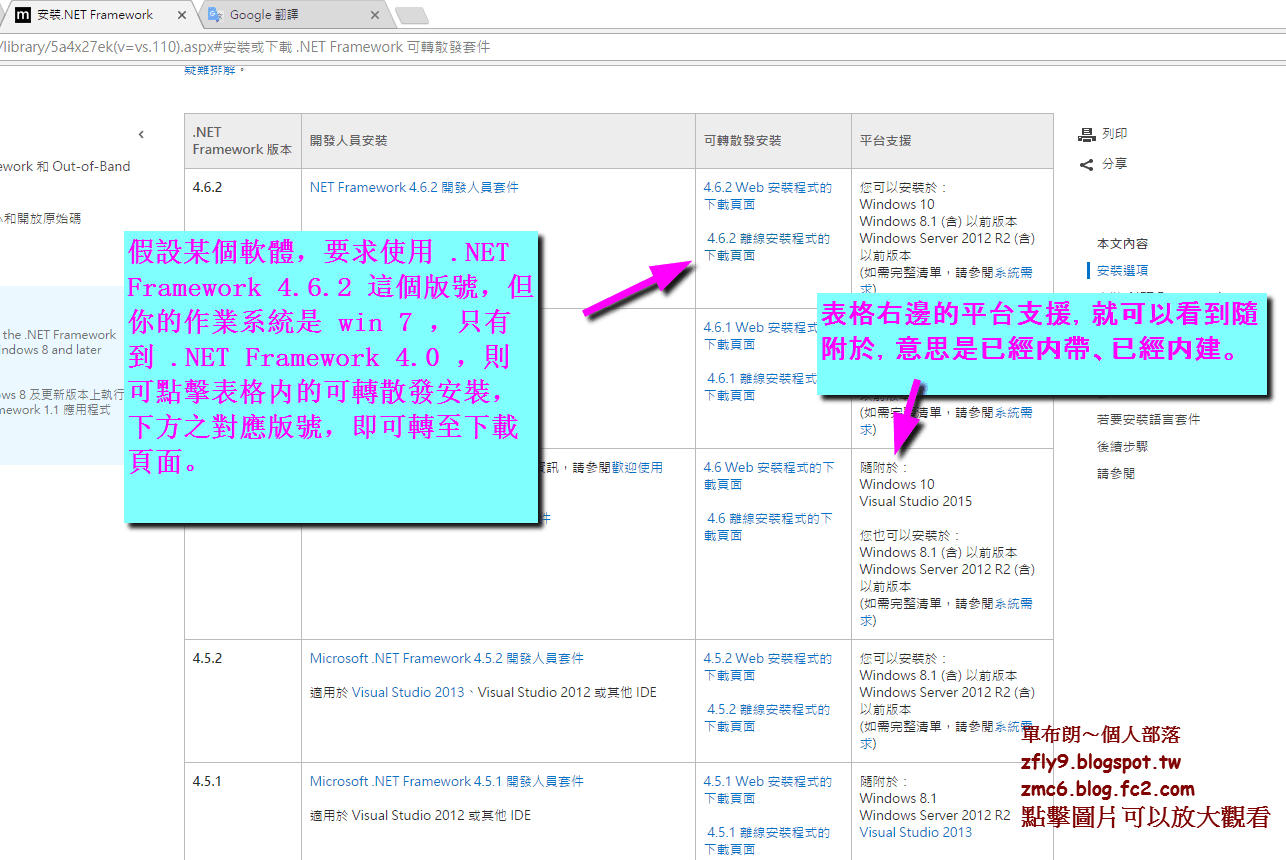
Task: Click the share icon beside 分享
Action: [x=1087, y=164]
